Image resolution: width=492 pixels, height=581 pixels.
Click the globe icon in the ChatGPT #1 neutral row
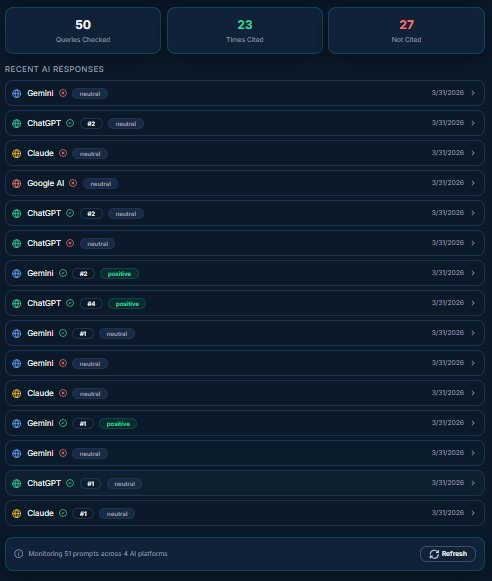(x=17, y=484)
